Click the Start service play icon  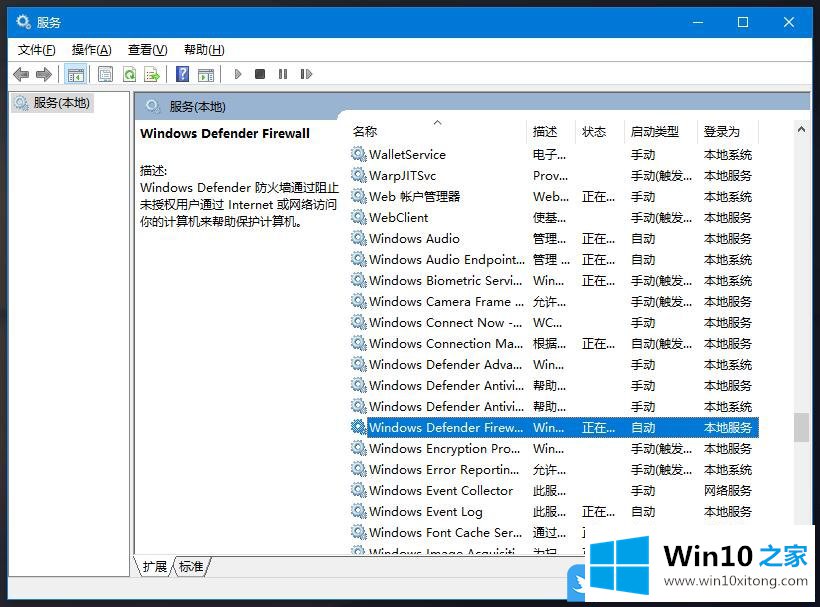[x=237, y=74]
